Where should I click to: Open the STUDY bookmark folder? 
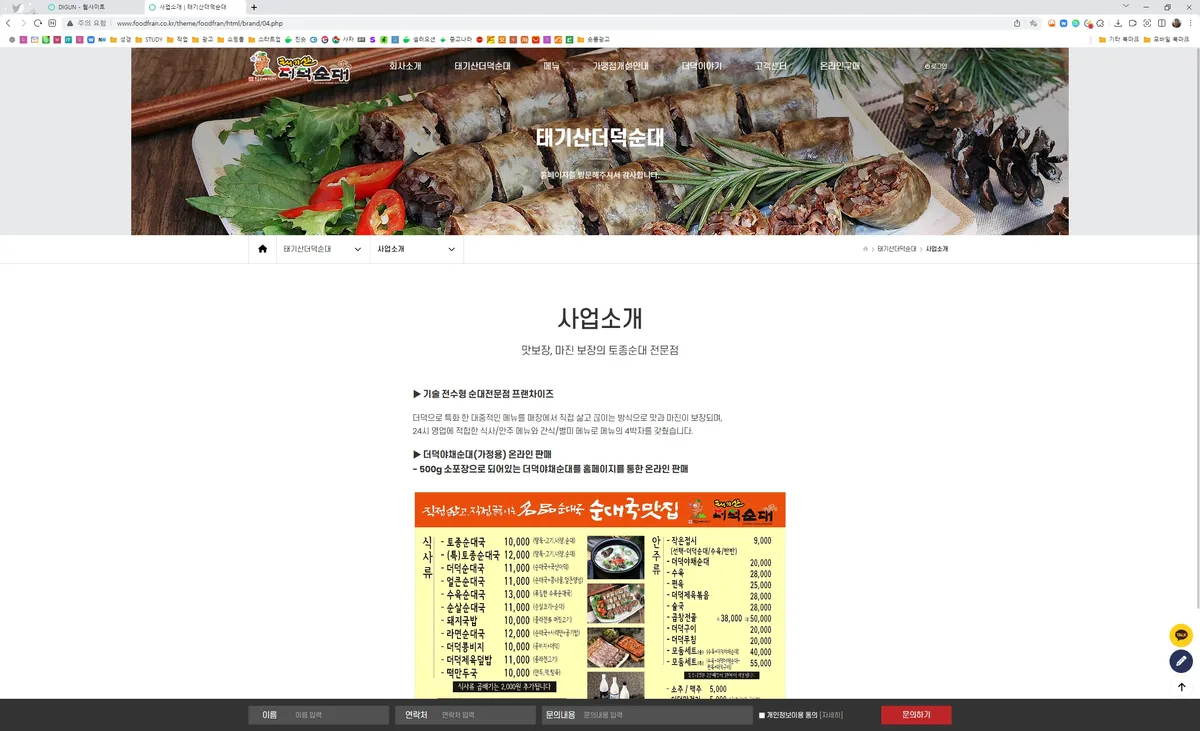pos(149,39)
